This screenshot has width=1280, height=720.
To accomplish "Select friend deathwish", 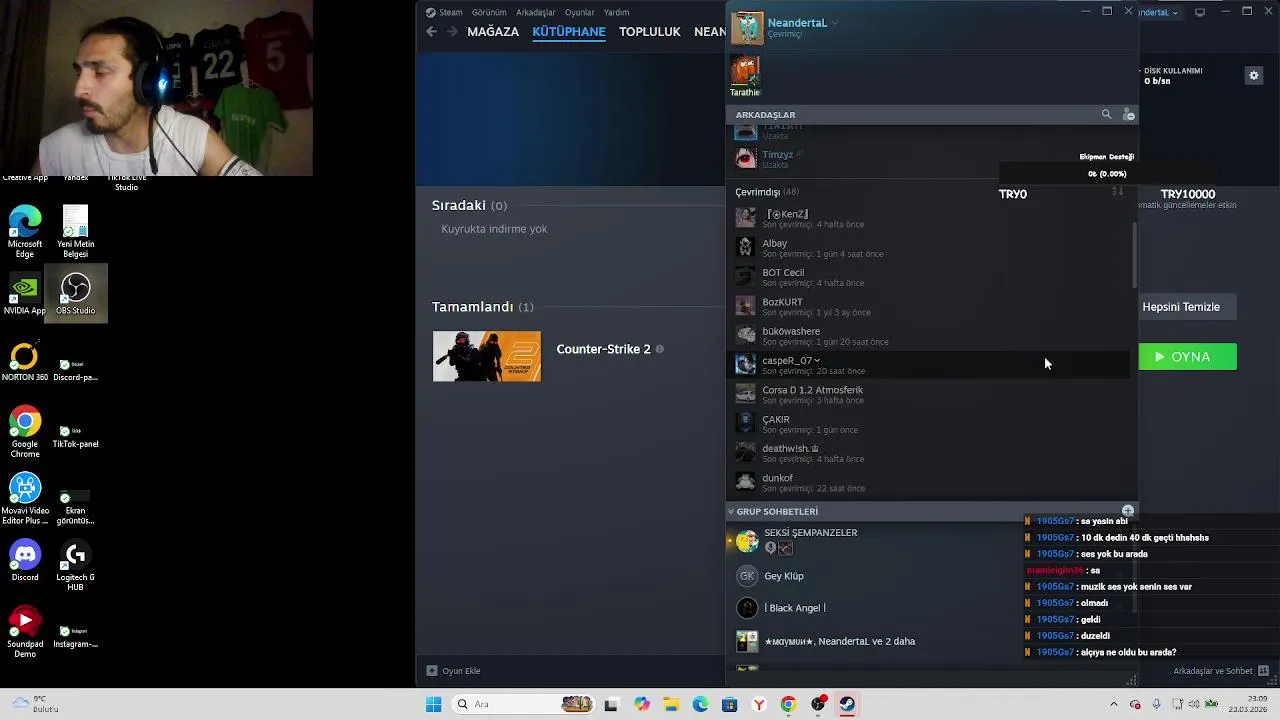I will 930,453.
